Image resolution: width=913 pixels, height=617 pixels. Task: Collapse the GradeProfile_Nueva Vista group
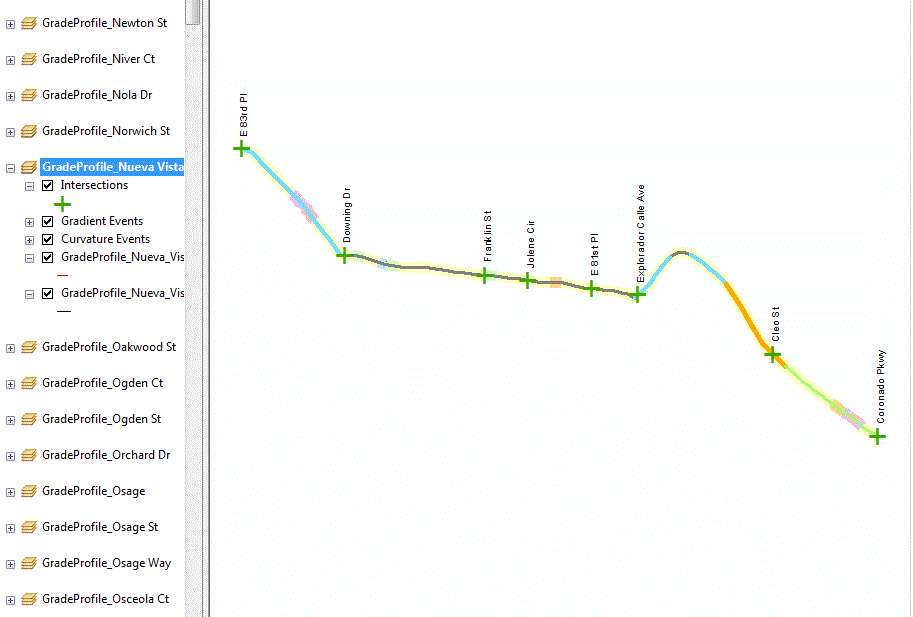10,168
